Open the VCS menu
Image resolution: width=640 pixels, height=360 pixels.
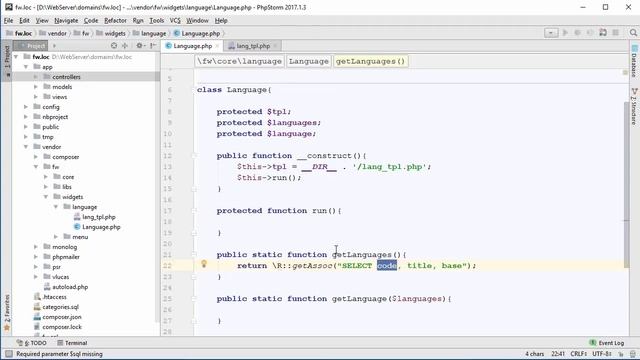175,20
